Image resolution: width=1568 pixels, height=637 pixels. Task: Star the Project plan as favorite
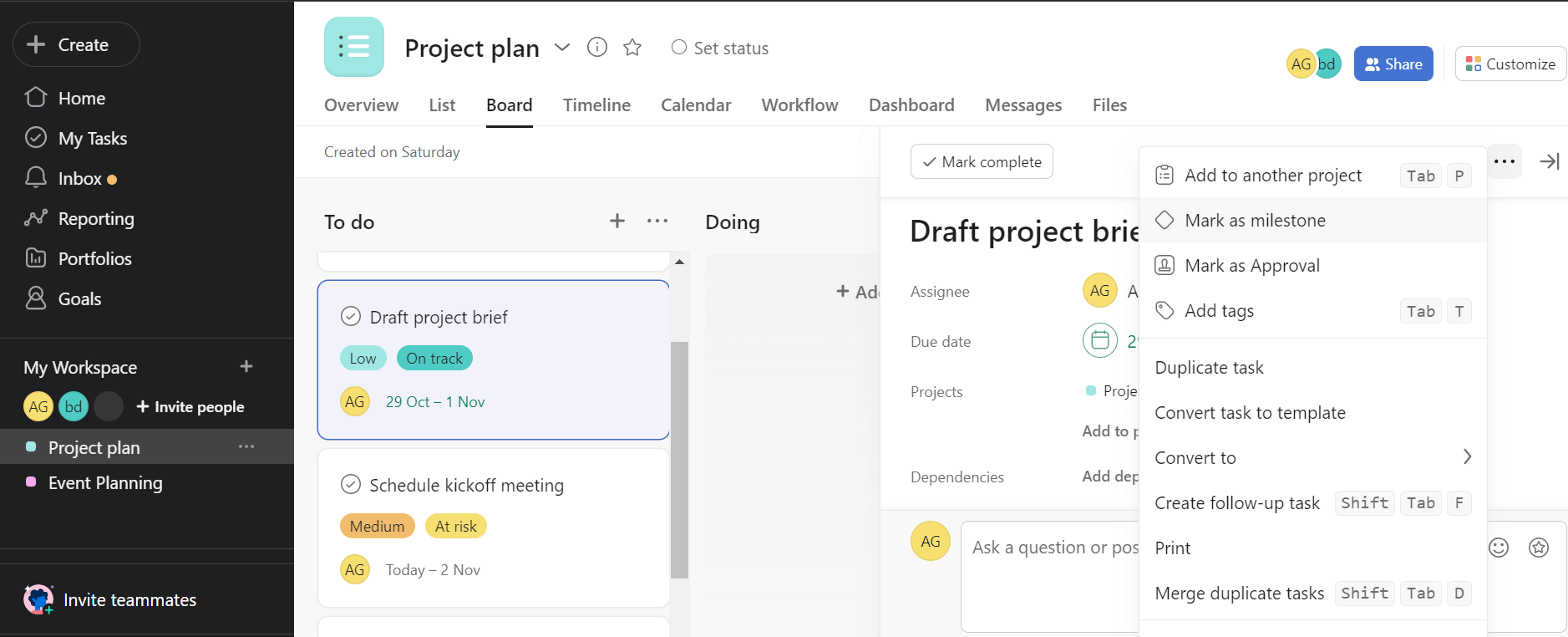pos(632,48)
